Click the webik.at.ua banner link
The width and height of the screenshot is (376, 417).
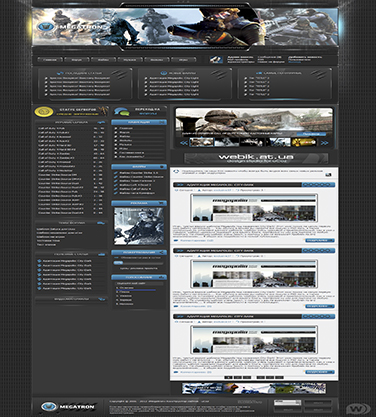(256, 158)
